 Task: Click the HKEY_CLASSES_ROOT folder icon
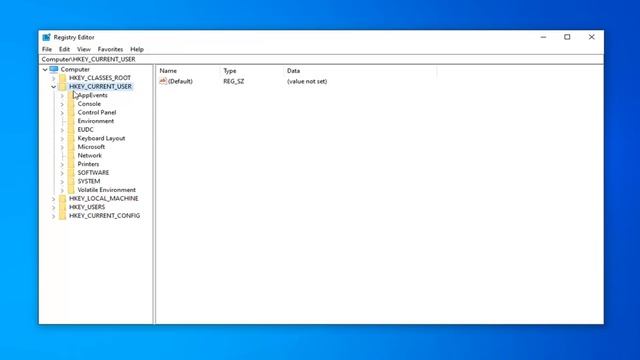click(x=62, y=78)
